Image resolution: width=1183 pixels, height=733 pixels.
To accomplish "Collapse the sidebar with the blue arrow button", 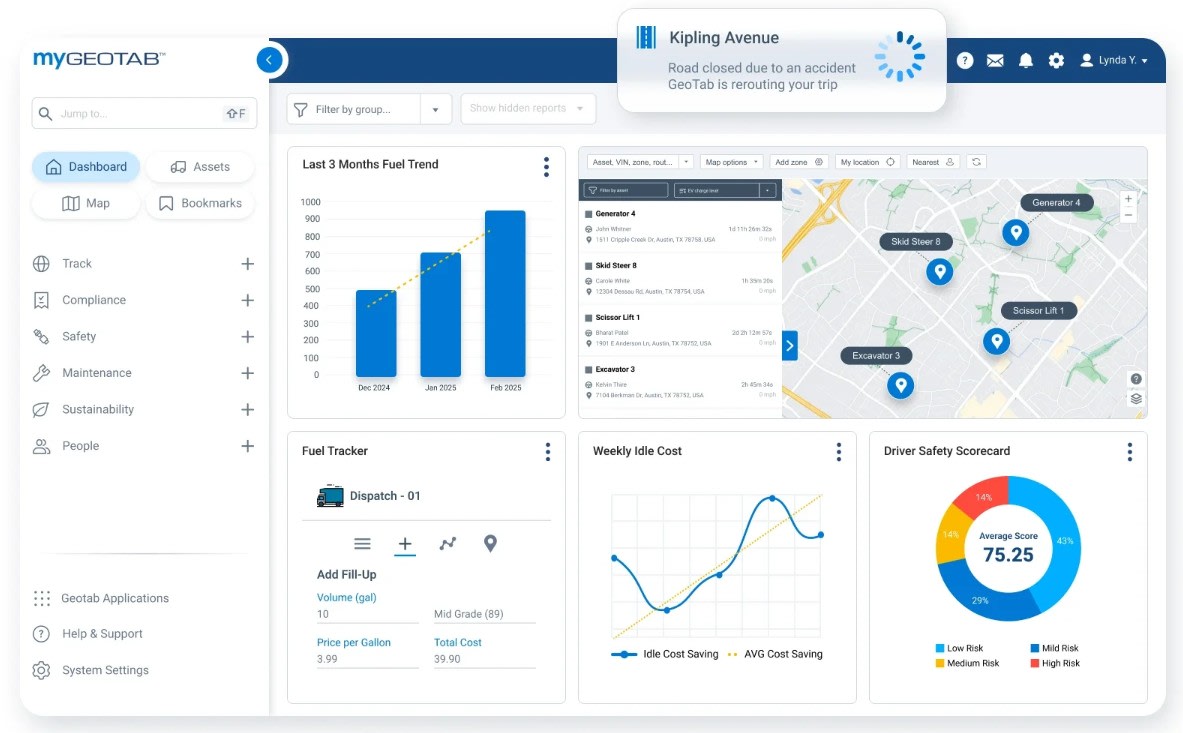I will point(268,61).
